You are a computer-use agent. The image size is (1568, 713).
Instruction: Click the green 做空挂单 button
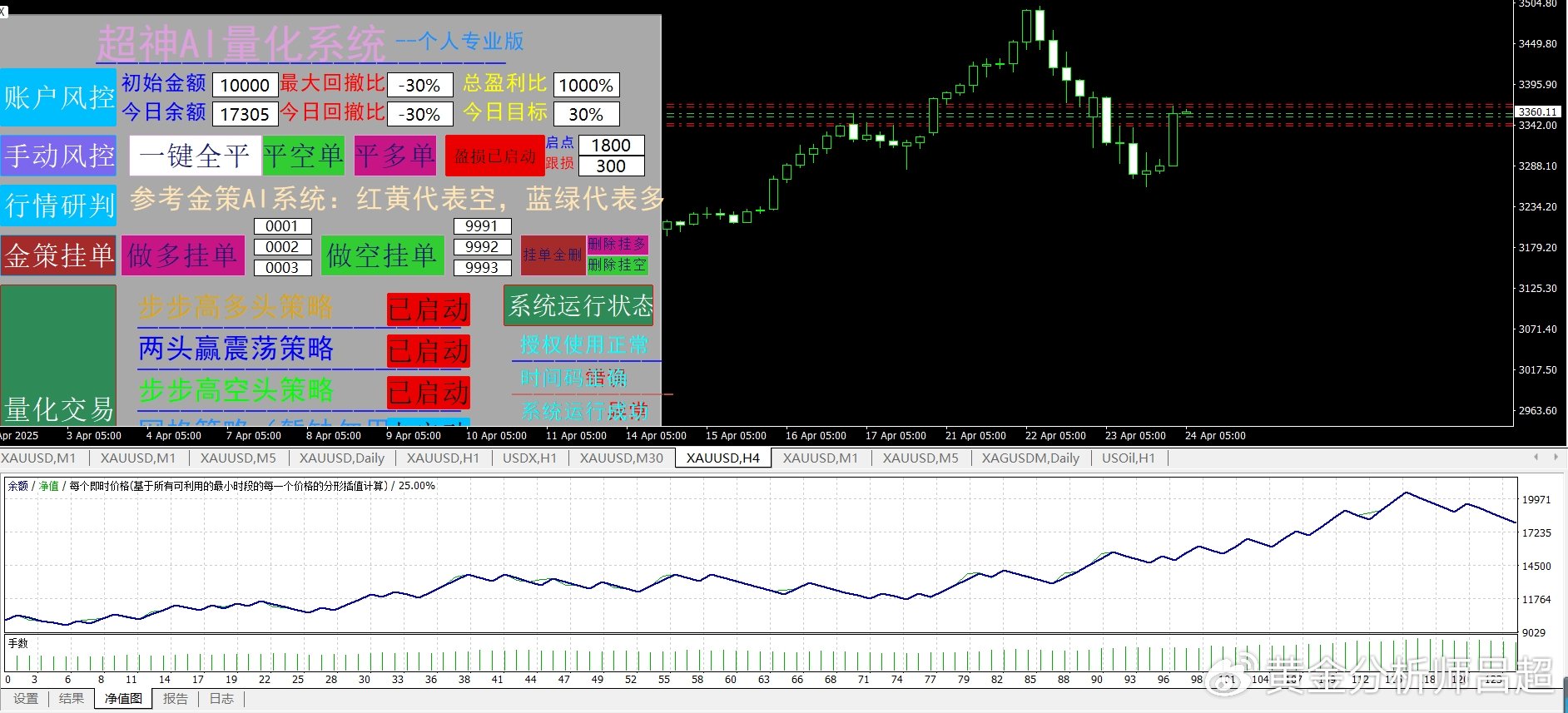tap(381, 255)
